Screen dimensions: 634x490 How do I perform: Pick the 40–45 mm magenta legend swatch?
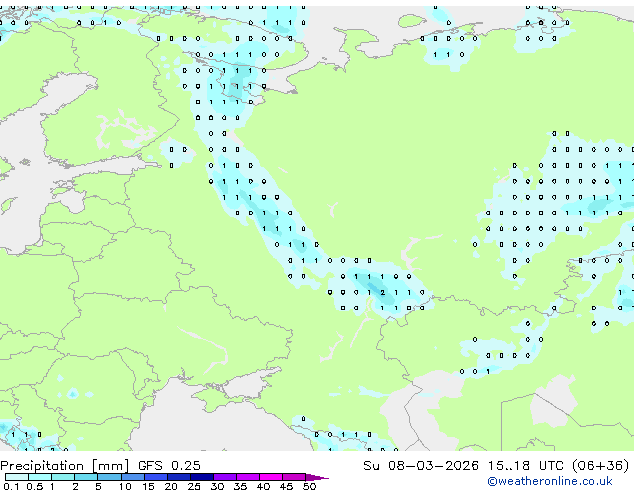coord(271,477)
